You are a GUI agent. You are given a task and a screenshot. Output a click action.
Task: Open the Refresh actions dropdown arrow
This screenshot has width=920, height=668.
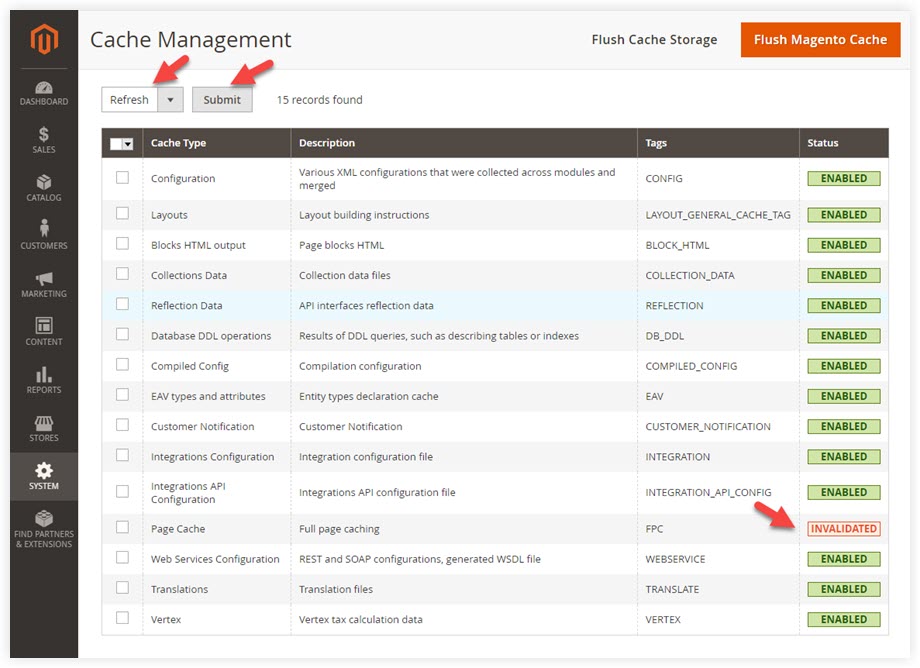171,100
